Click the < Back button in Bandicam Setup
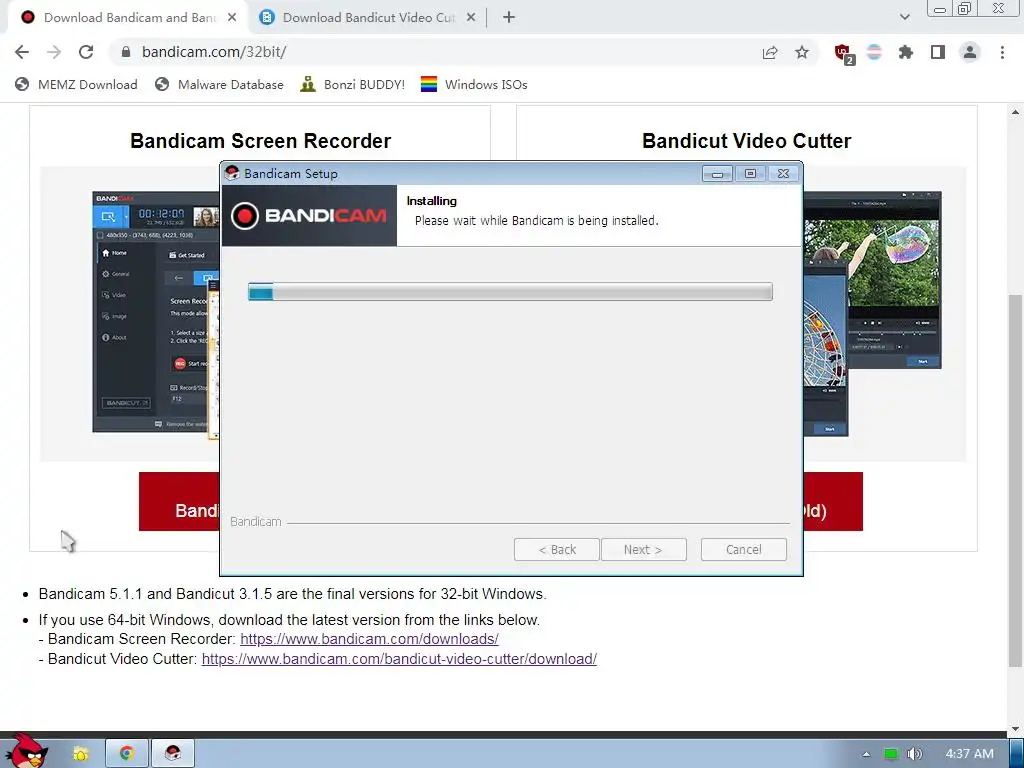Image resolution: width=1024 pixels, height=768 pixels. coord(556,549)
